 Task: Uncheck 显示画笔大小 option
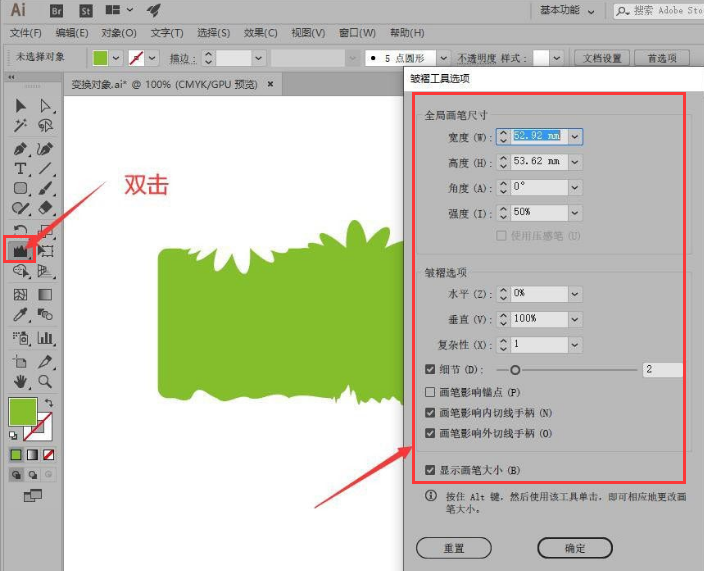430,469
